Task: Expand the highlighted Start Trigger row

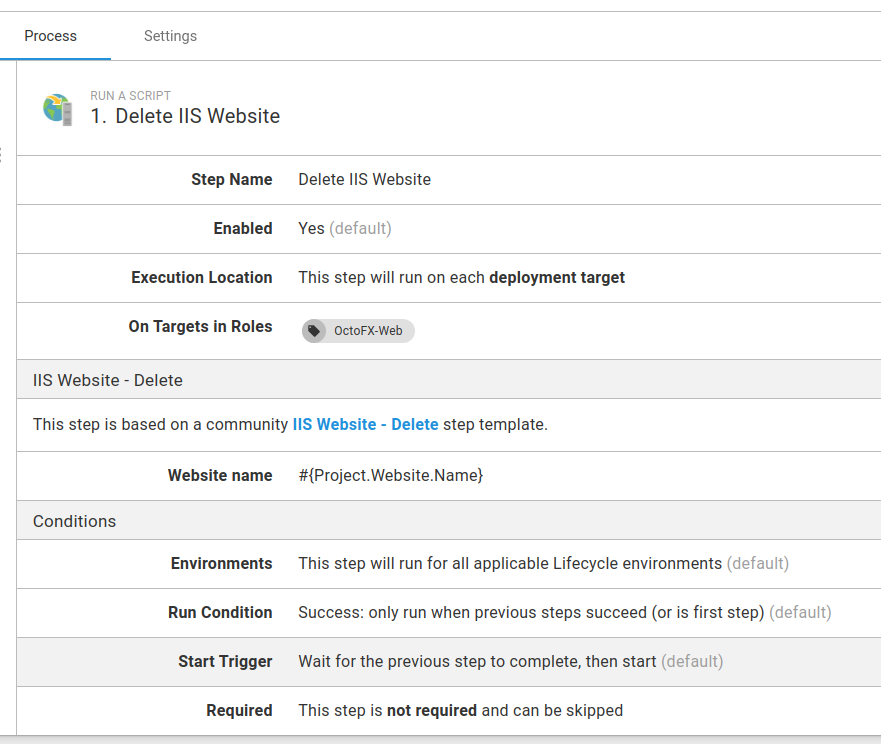Action: click(448, 662)
